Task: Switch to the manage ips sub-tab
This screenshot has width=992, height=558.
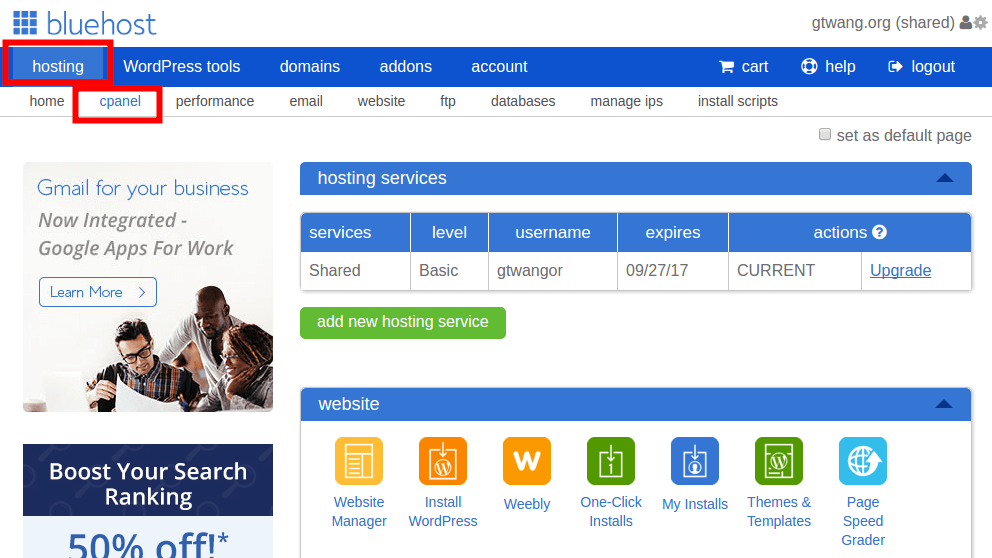Action: click(x=626, y=101)
